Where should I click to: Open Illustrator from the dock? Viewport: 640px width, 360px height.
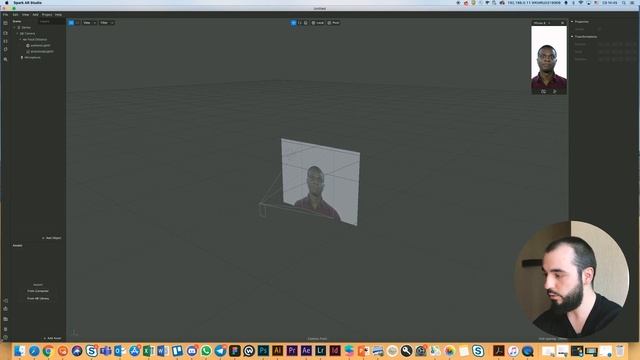pyautogui.click(x=278, y=351)
